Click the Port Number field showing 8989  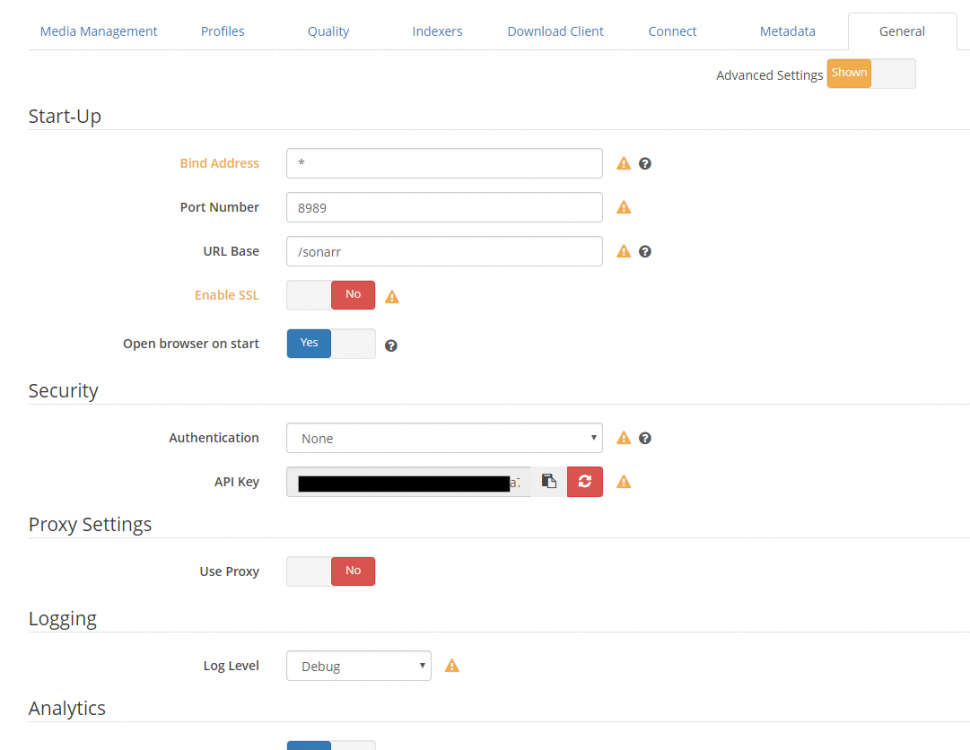pyautogui.click(x=444, y=207)
